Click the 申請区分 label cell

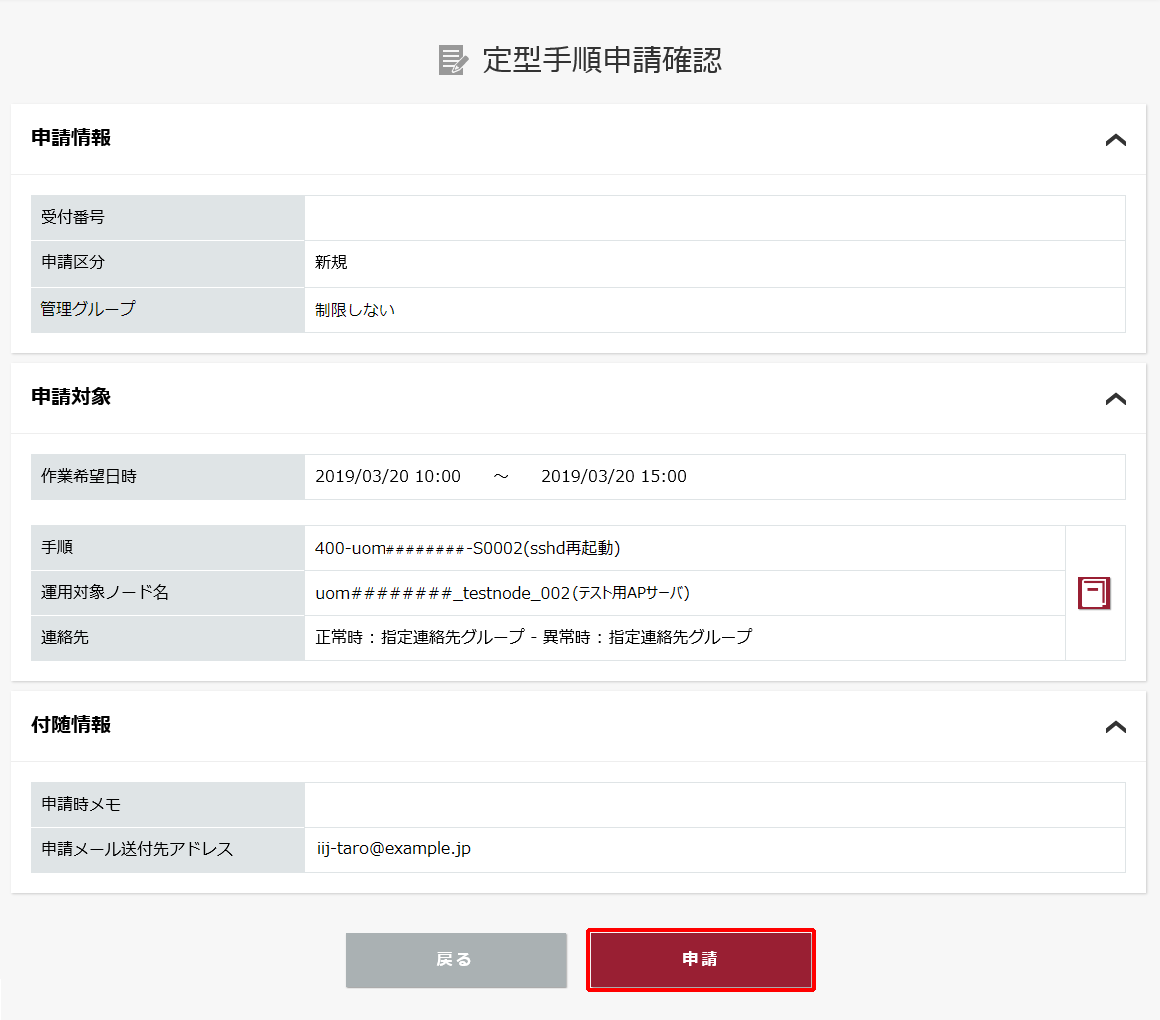[168, 263]
